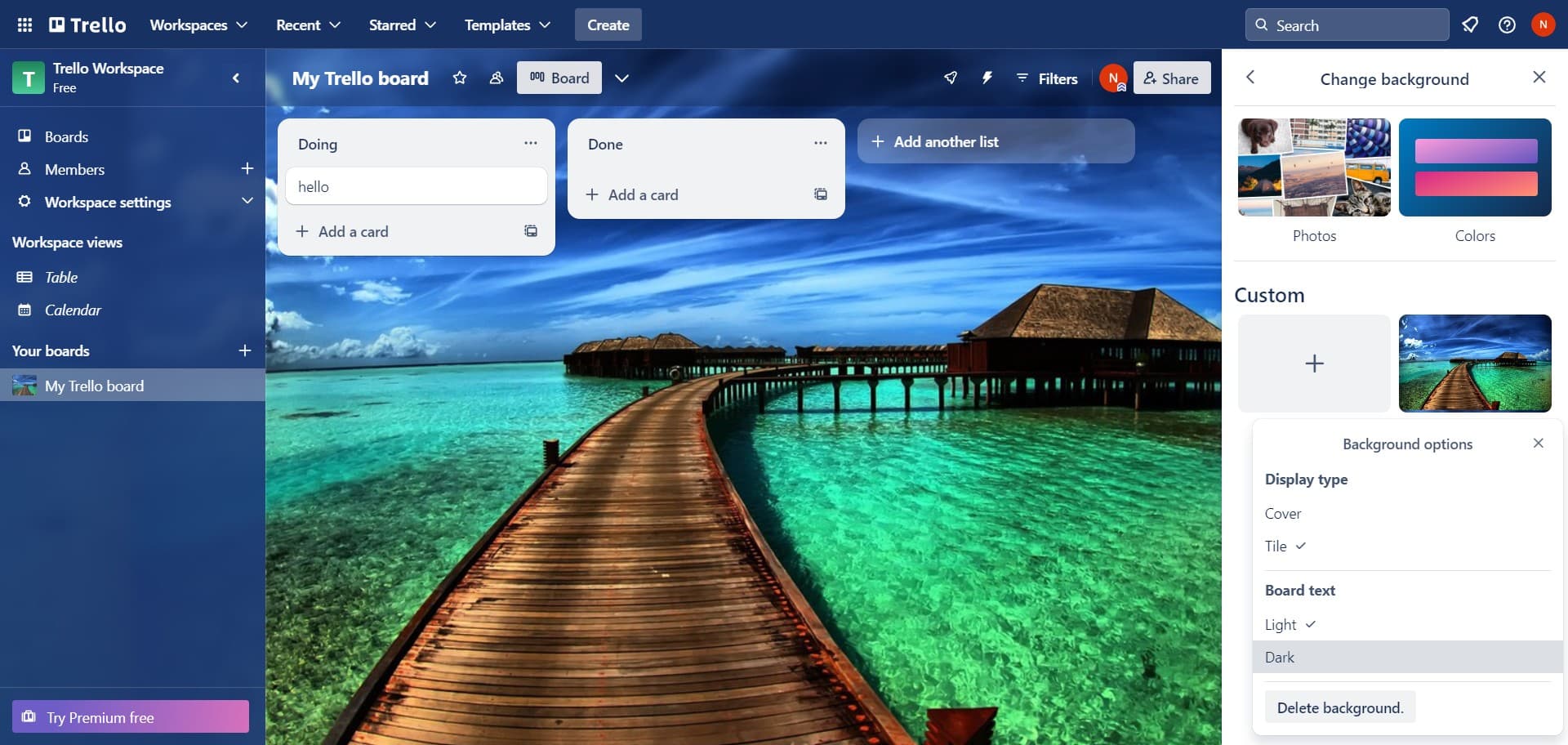
Task: Expand the Workspace settings section
Action: (247, 201)
